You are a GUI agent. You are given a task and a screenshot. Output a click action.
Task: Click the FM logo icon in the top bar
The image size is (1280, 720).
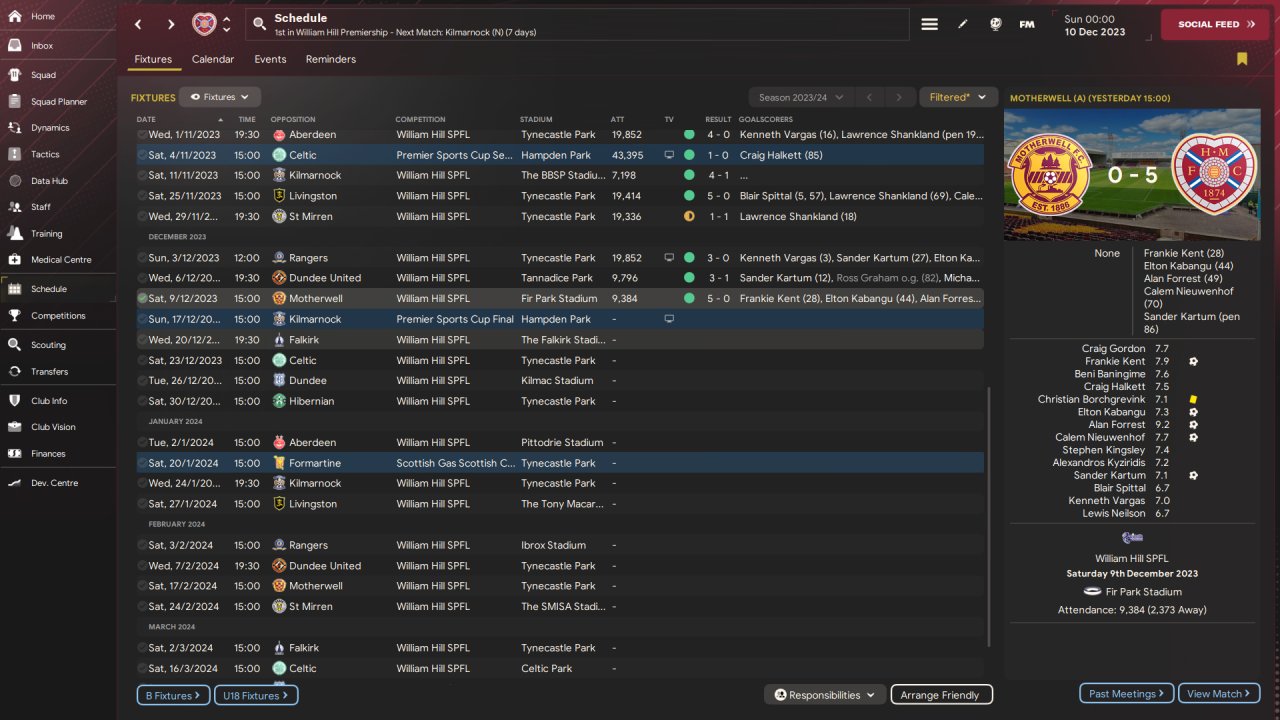click(1027, 24)
